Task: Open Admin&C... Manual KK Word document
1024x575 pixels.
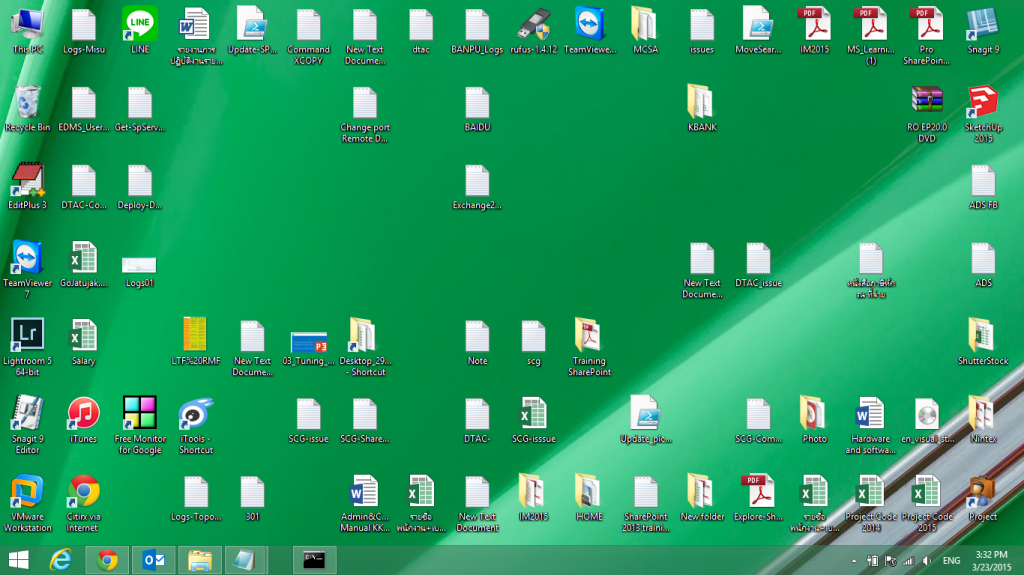Action: 364,502
